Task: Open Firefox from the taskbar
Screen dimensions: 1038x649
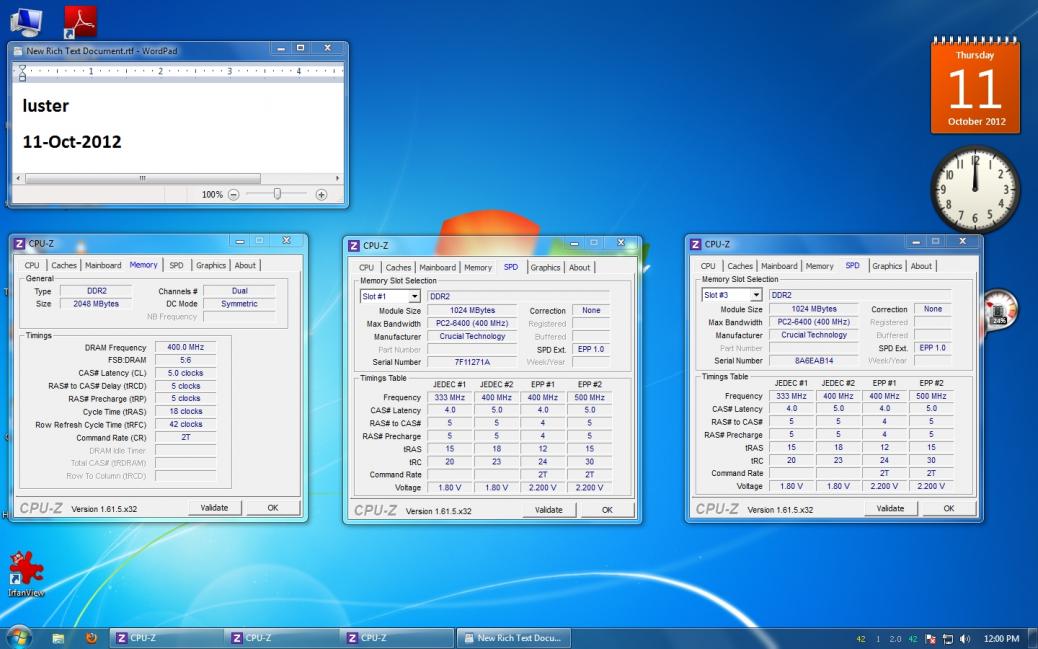Action: pyautogui.click(x=91, y=638)
